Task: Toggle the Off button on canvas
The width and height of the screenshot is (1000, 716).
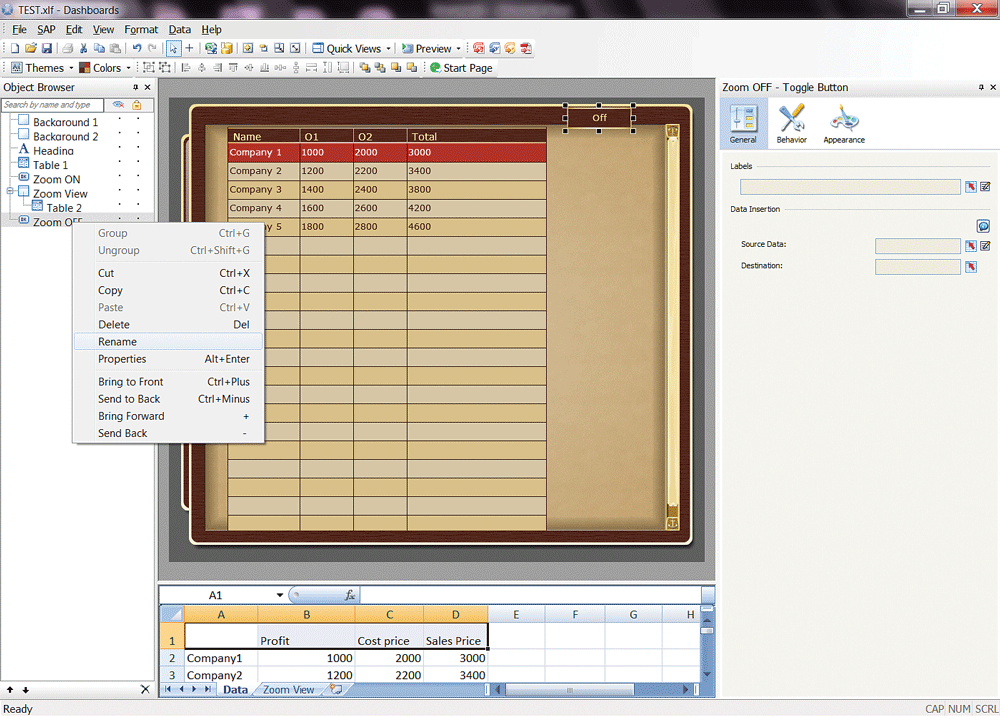Action: tap(599, 118)
